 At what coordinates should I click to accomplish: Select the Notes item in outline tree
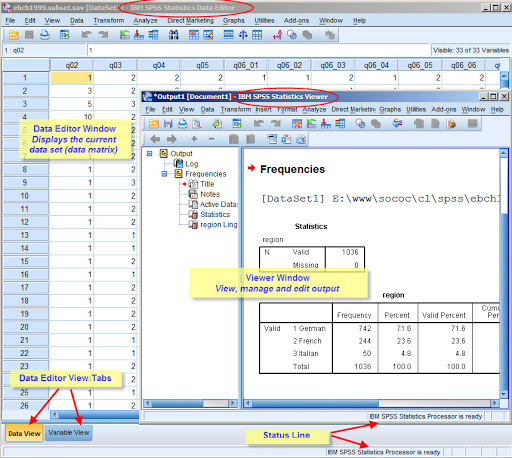click(x=210, y=194)
